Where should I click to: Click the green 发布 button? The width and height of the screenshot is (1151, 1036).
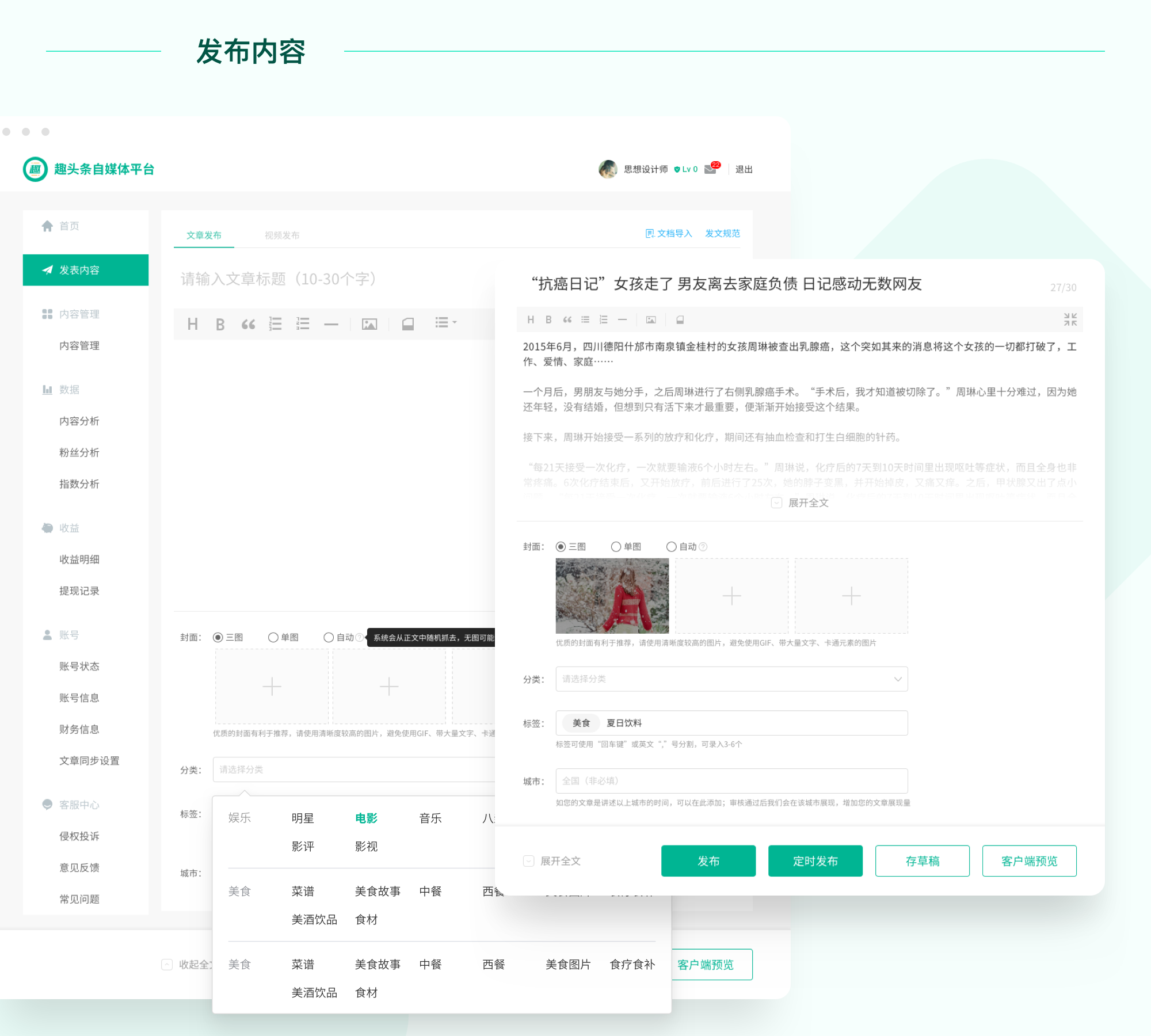(708, 861)
